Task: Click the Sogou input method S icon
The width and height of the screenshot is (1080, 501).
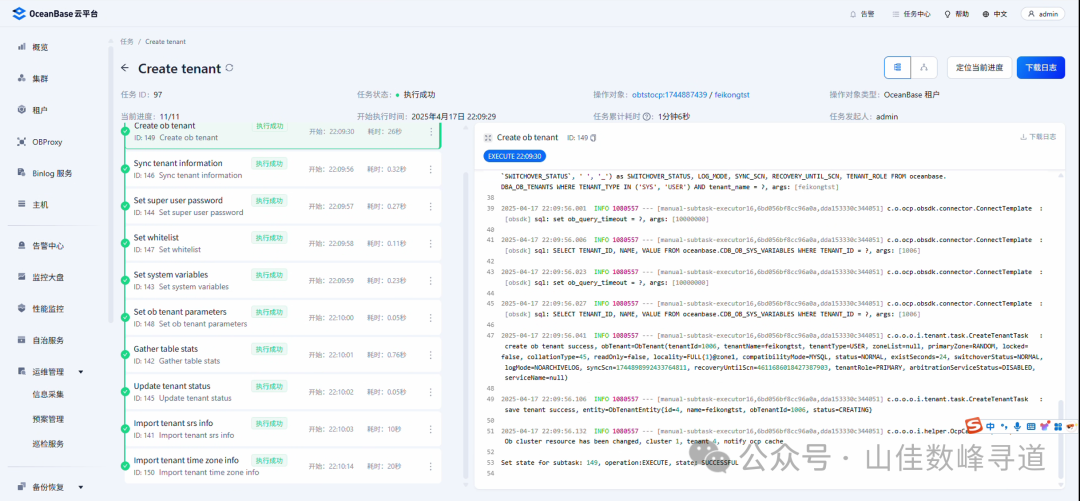Action: (x=972, y=426)
